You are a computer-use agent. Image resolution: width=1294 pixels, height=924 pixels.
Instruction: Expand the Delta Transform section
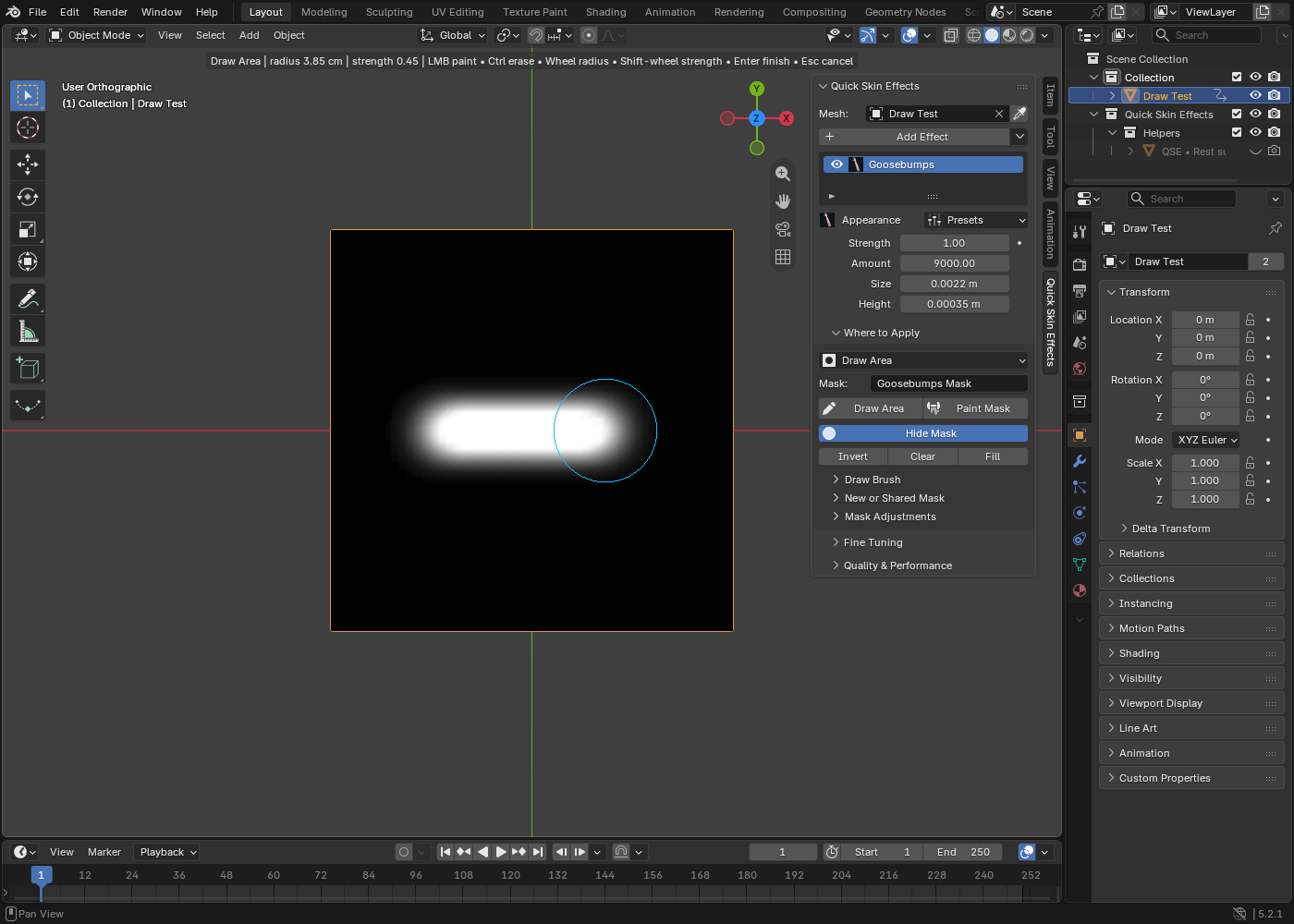click(x=1169, y=529)
